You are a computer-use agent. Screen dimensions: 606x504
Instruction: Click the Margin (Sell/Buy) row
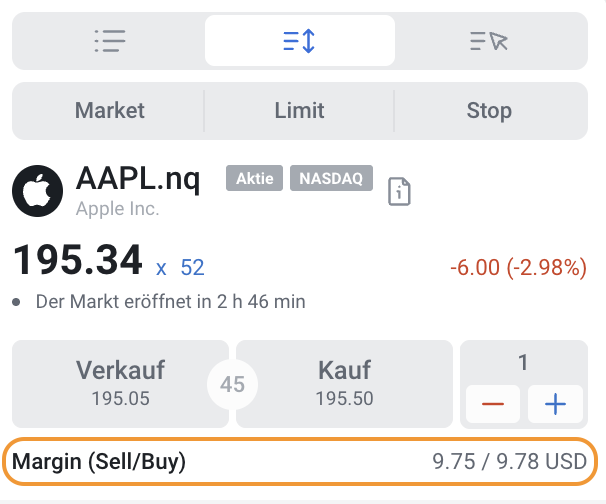[x=300, y=461]
